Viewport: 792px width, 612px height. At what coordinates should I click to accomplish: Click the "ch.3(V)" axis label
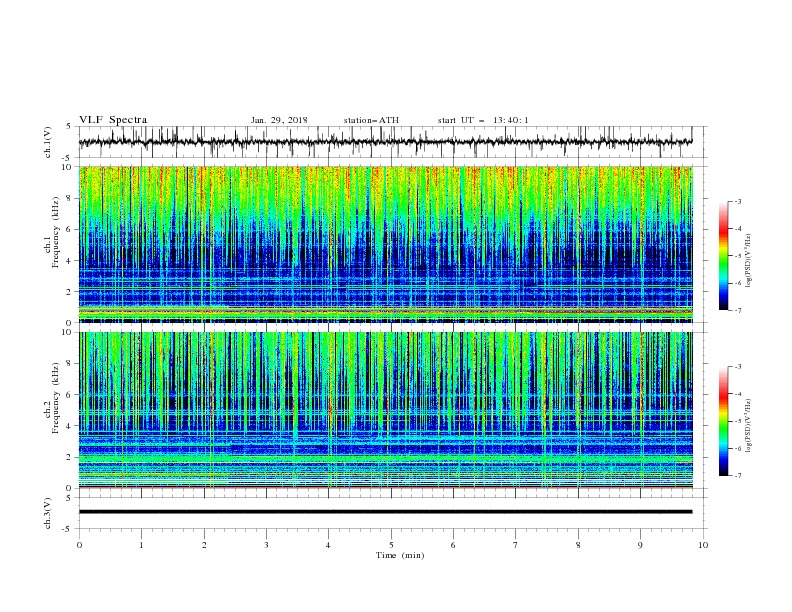(48, 513)
